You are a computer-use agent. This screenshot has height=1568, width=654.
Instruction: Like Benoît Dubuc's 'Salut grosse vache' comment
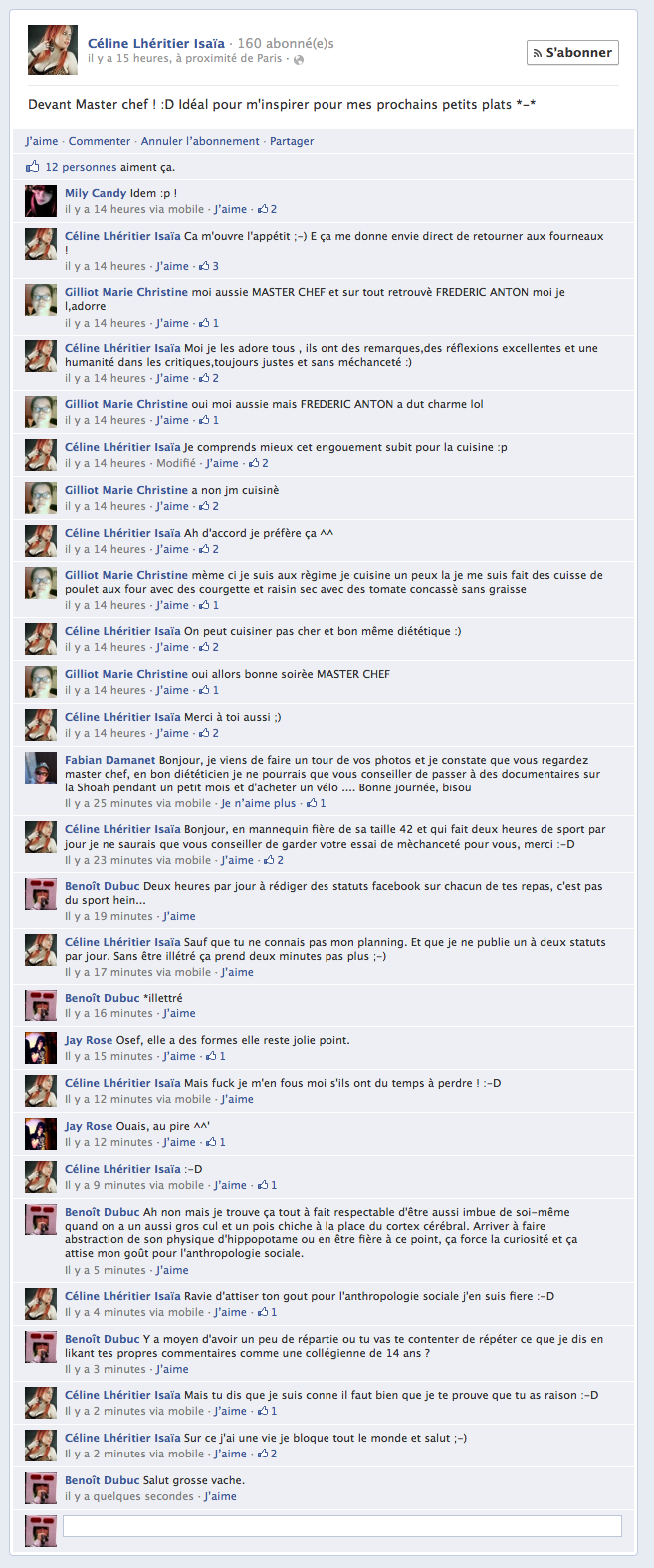coord(221,1496)
